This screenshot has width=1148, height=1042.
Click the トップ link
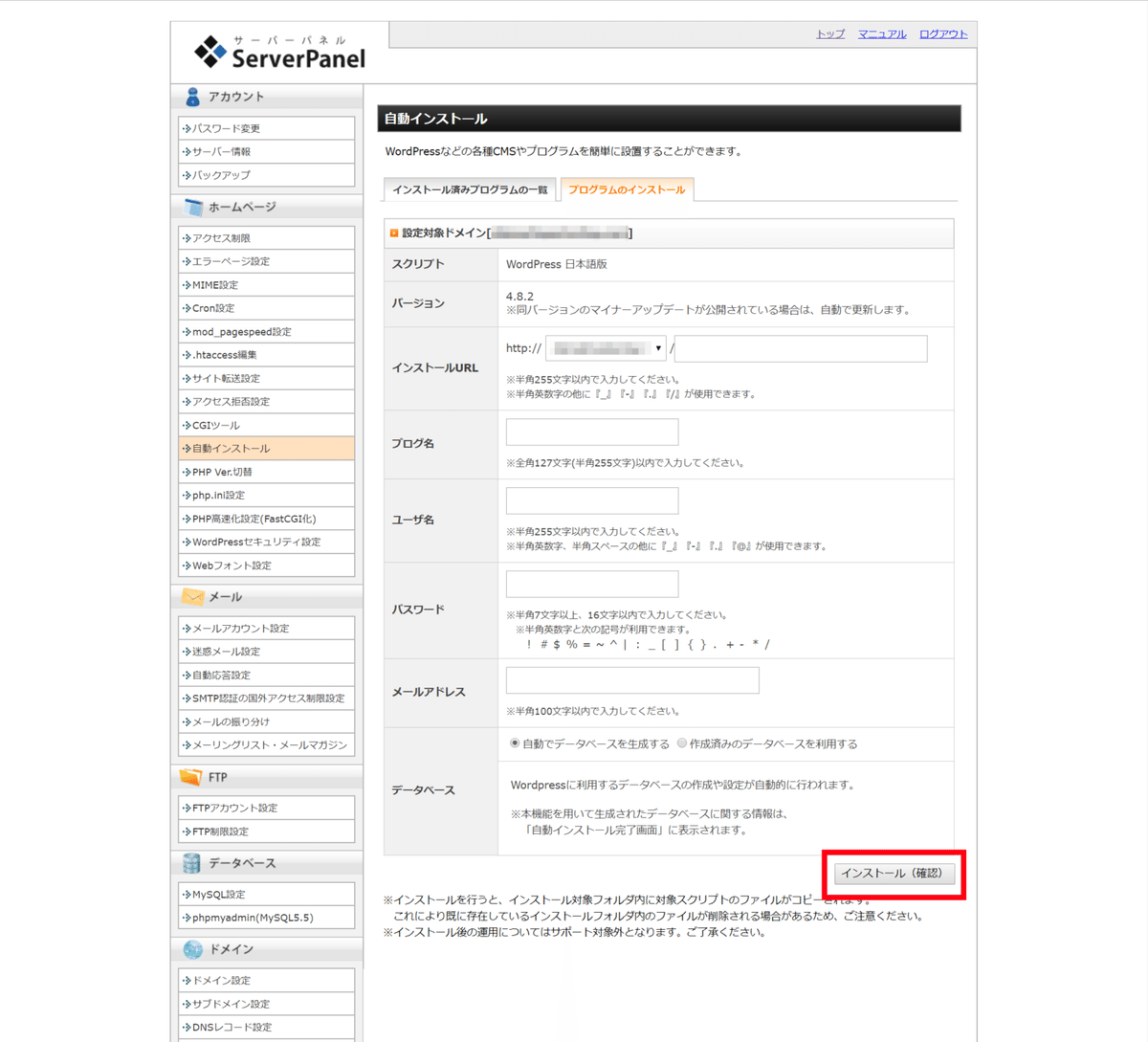click(x=830, y=33)
